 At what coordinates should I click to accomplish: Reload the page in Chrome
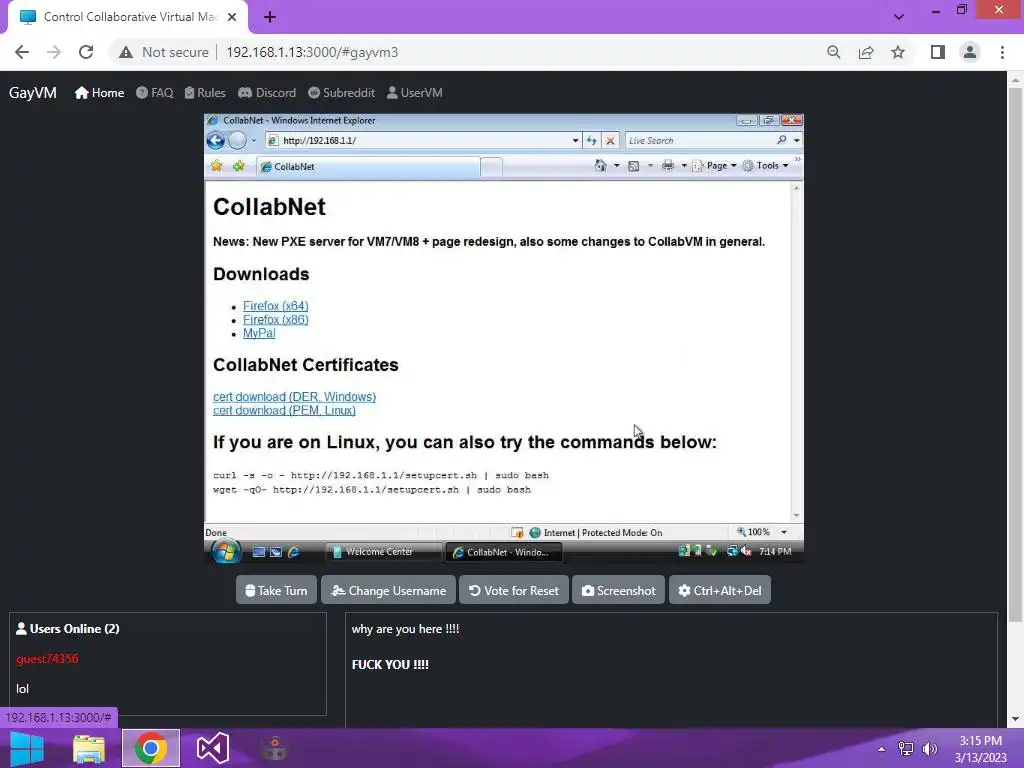(x=86, y=52)
